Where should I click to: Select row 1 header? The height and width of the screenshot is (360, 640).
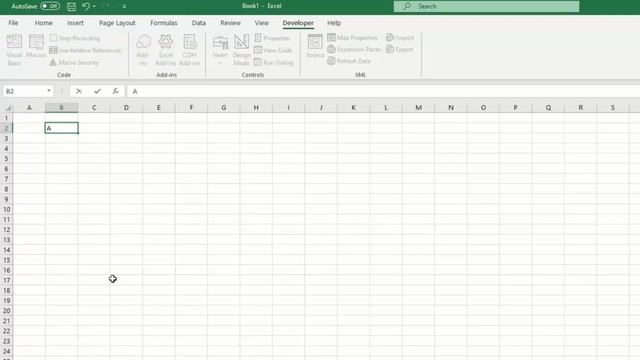pyautogui.click(x=7, y=118)
